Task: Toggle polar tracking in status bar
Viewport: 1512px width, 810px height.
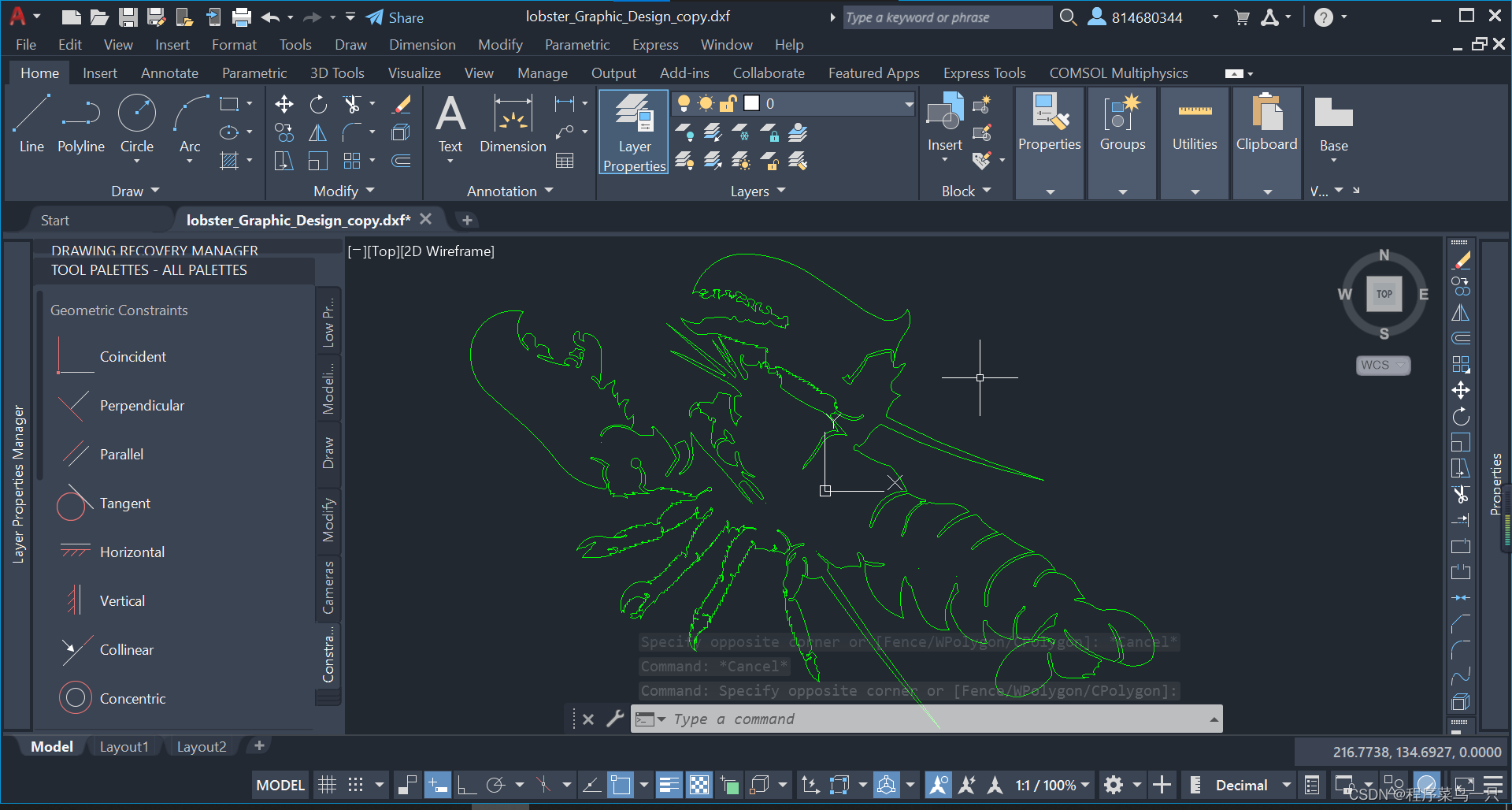Action: tap(495, 785)
